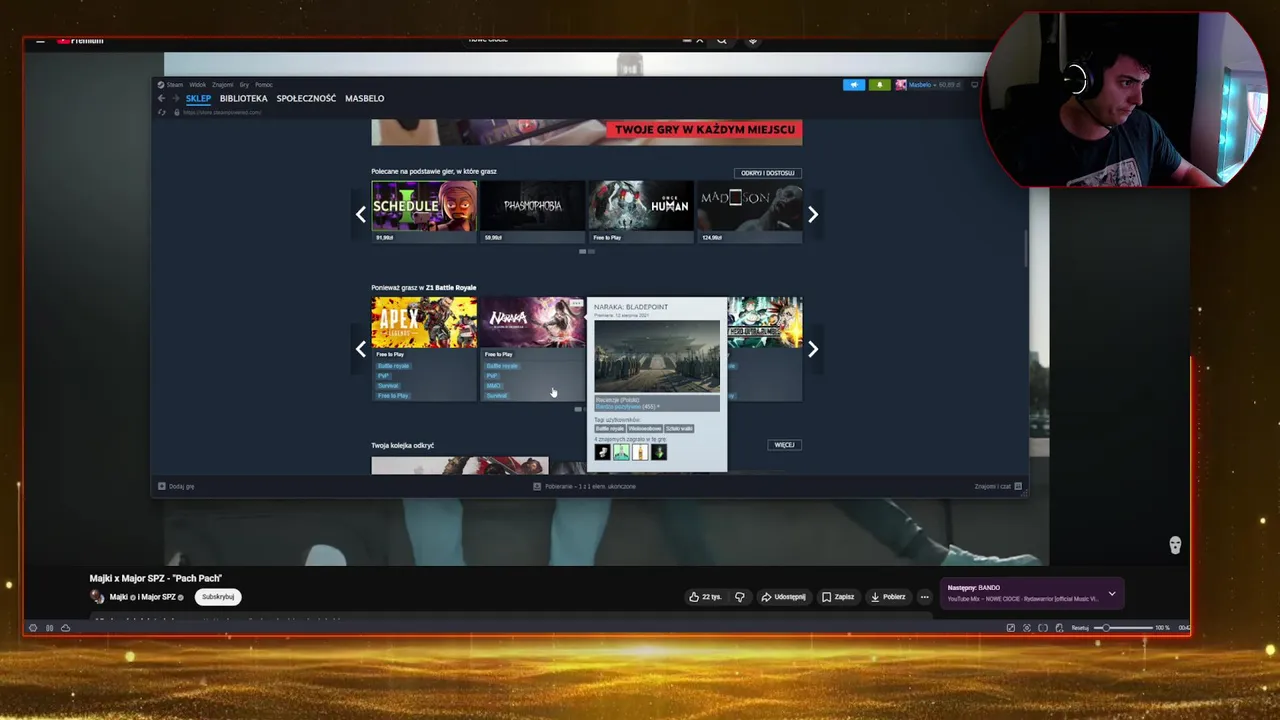Next arrow in Z1 Battle Royale carousel
Image resolution: width=1280 pixels, height=720 pixels.
tap(813, 349)
